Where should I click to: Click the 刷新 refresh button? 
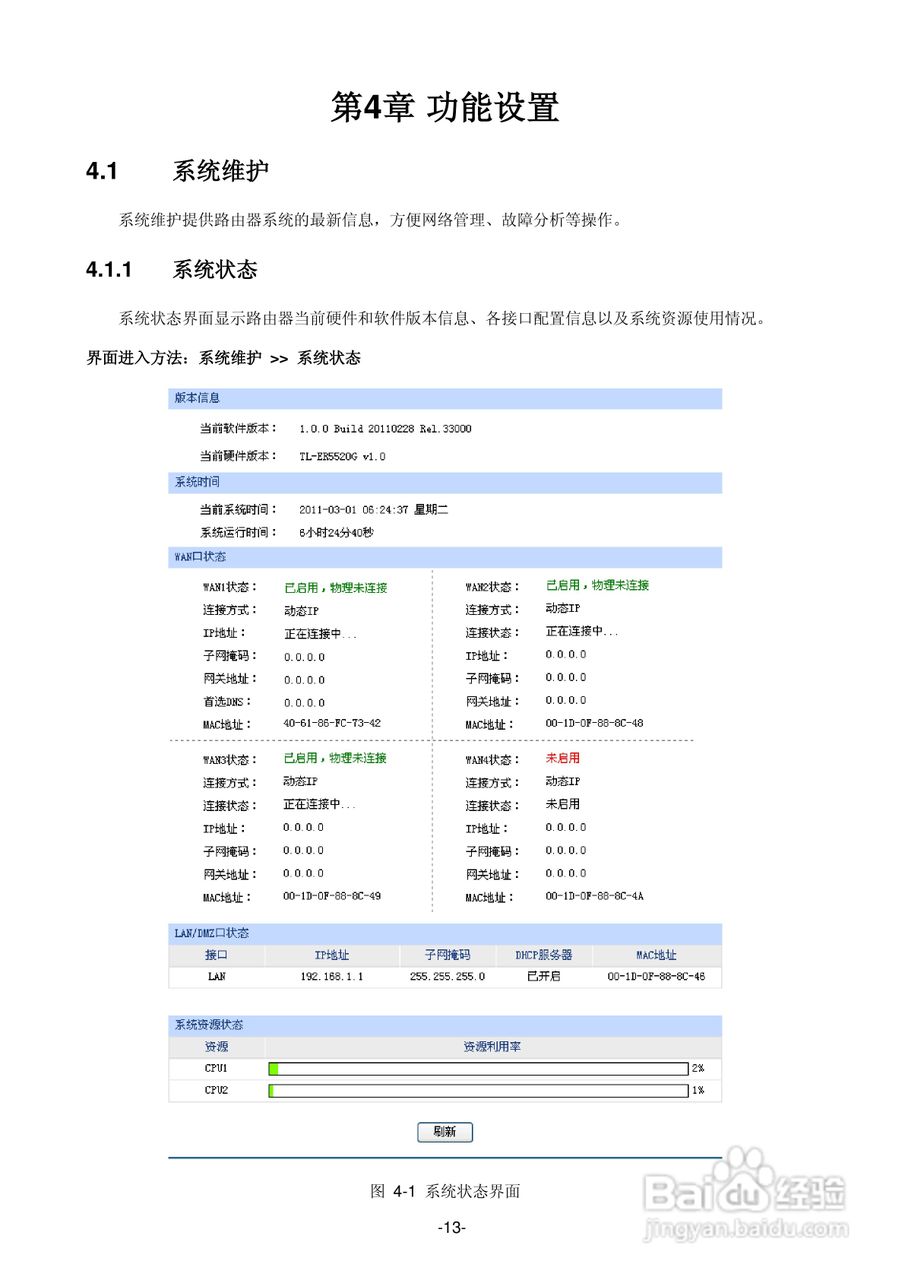[x=444, y=1132]
